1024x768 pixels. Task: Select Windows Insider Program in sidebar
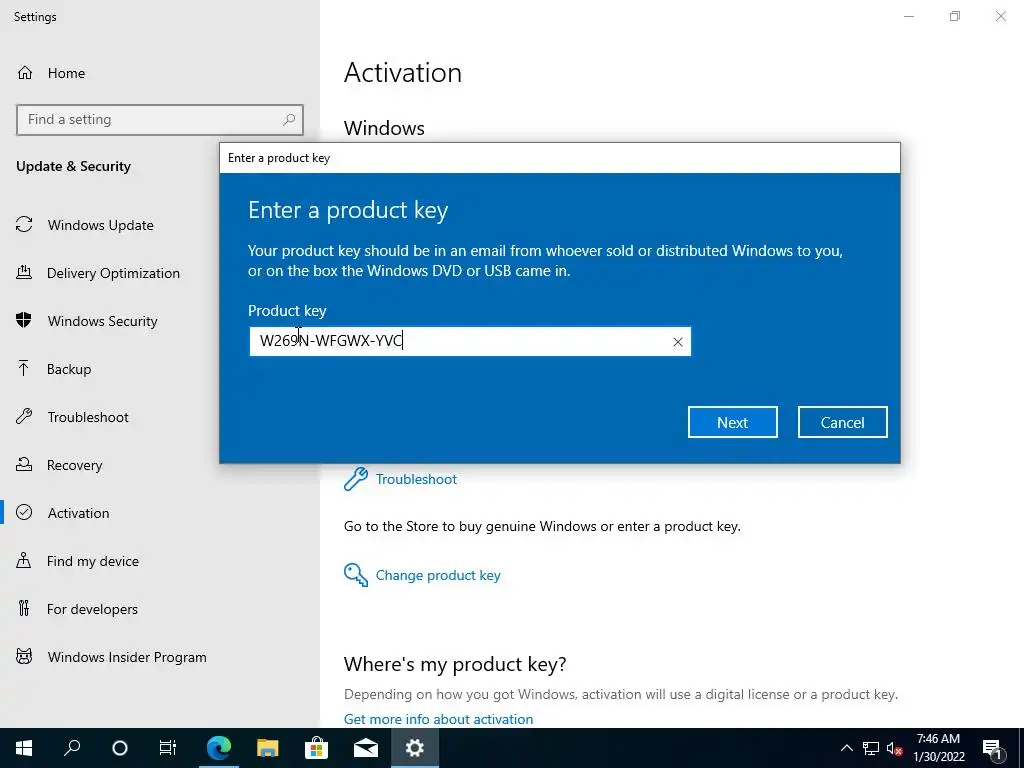coord(127,657)
